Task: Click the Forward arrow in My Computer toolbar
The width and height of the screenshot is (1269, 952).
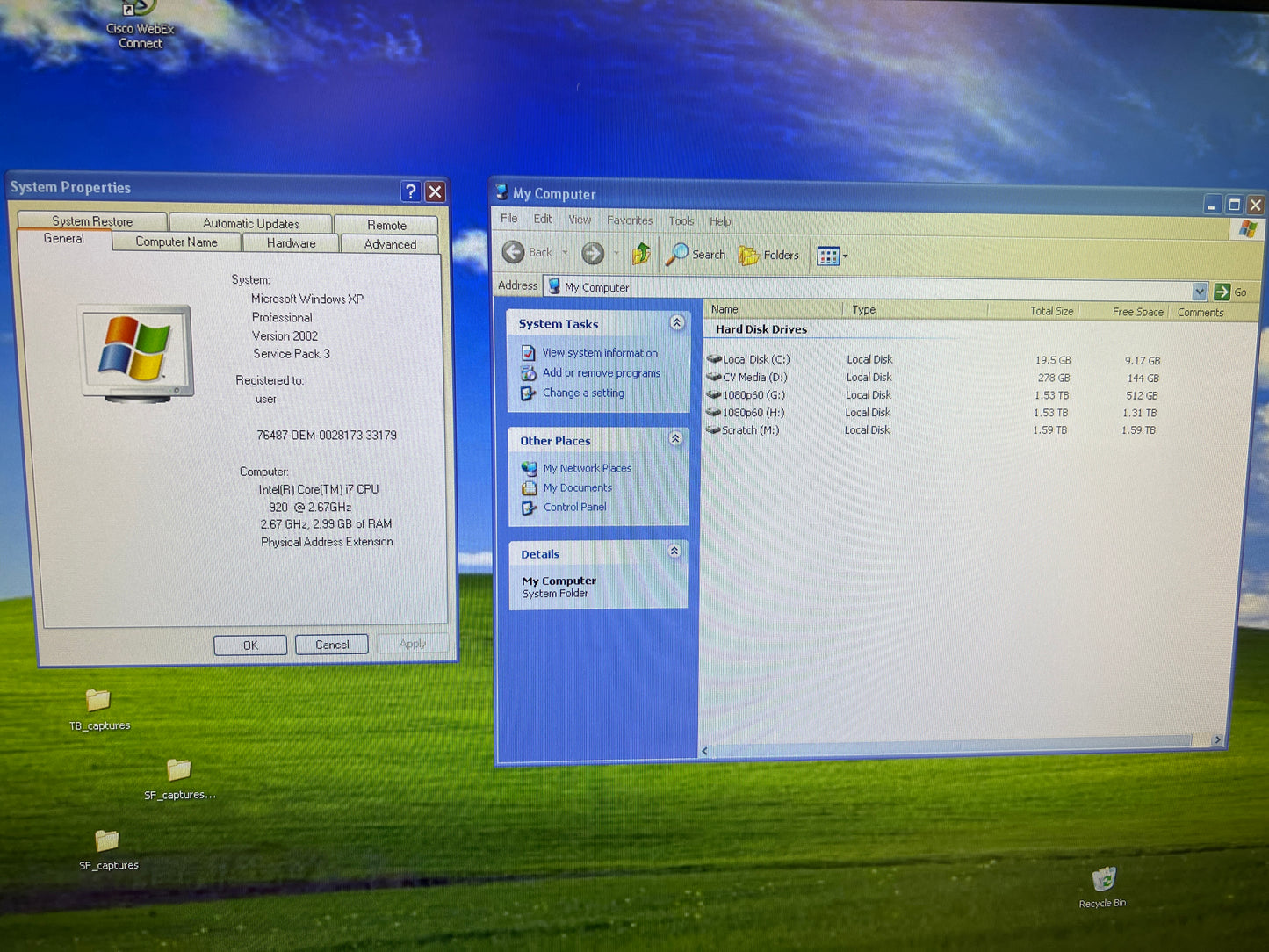Action: point(594,253)
